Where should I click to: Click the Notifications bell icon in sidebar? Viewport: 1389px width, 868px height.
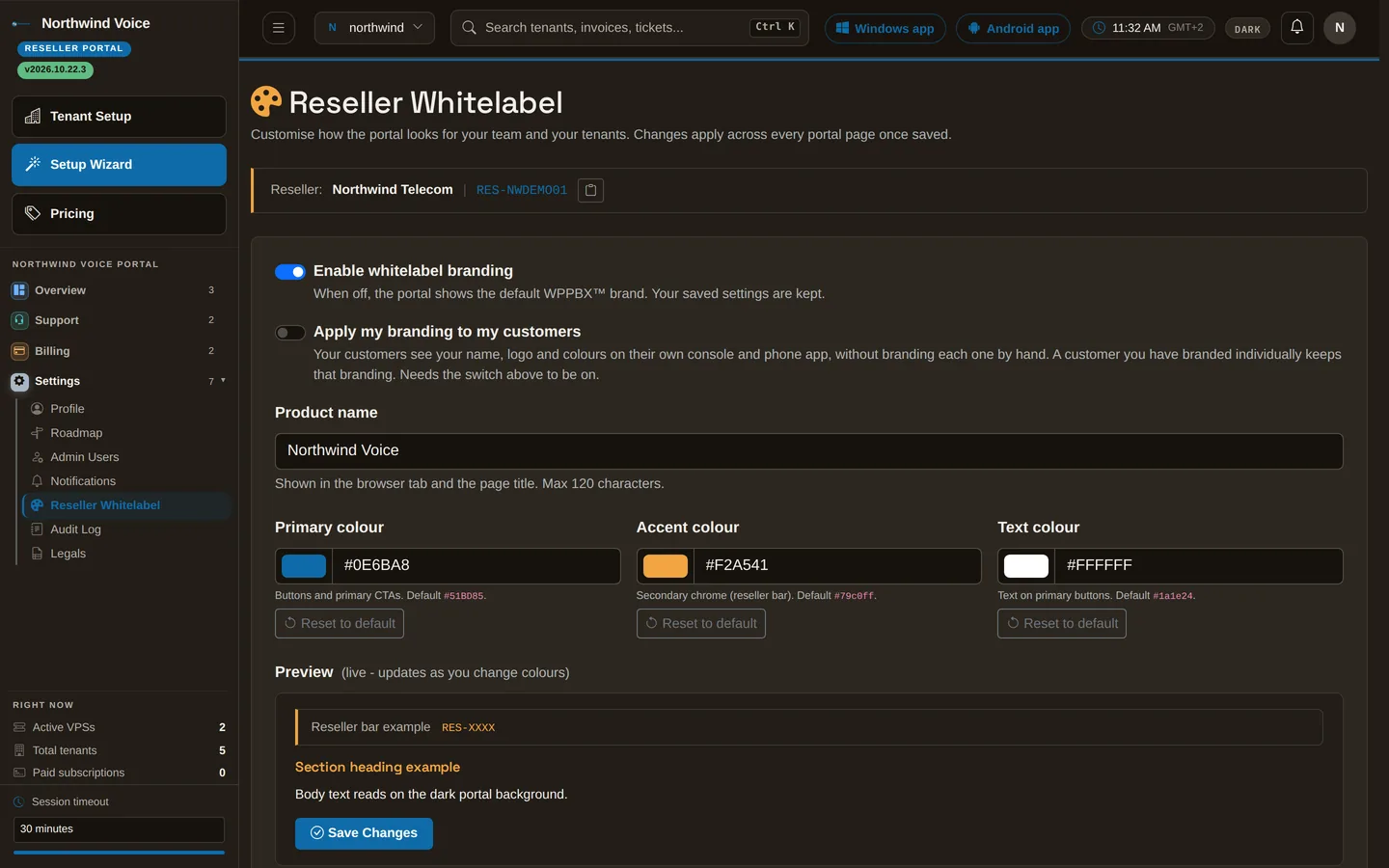tap(37, 481)
